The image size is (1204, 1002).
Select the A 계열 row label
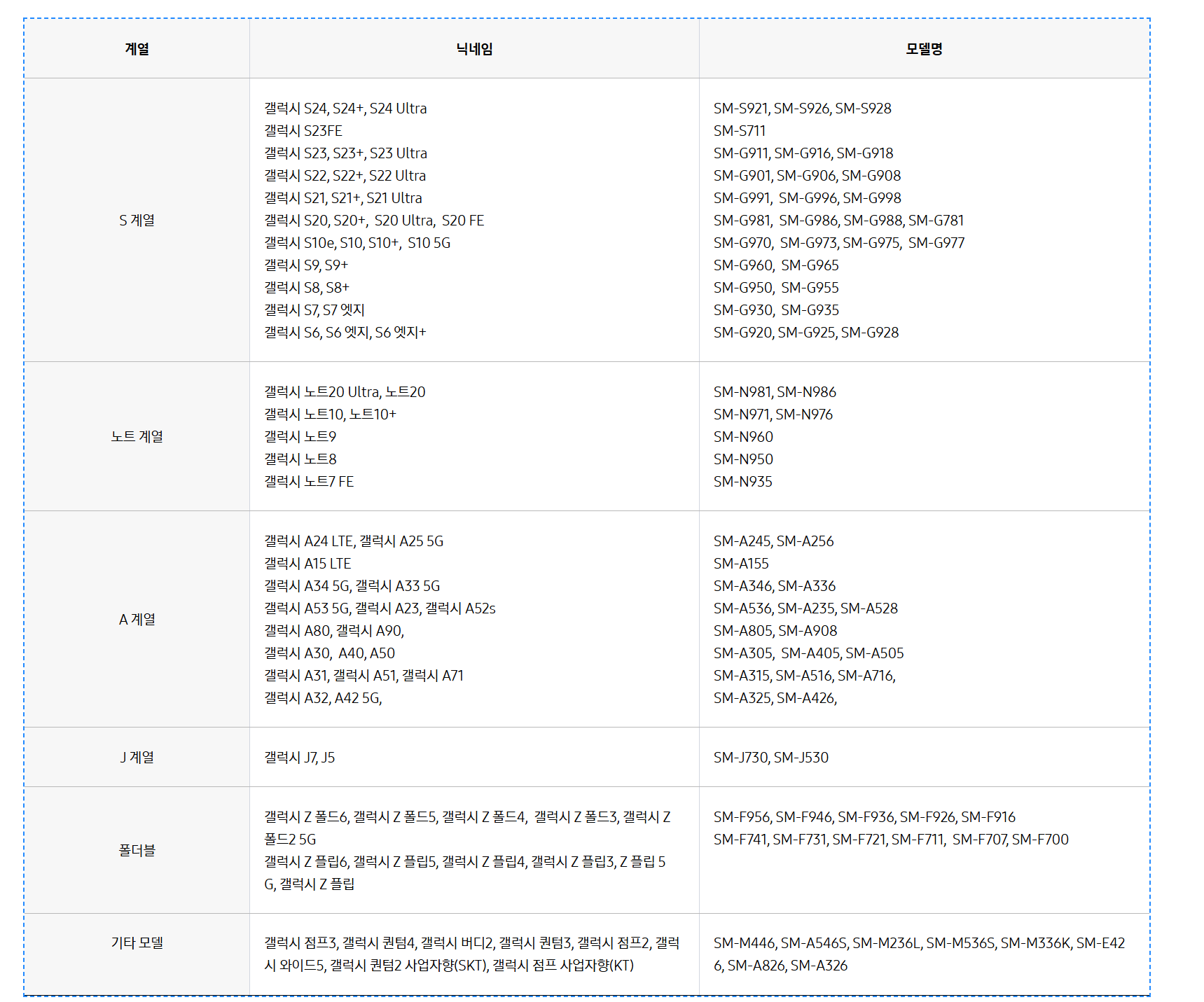pyautogui.click(x=137, y=620)
